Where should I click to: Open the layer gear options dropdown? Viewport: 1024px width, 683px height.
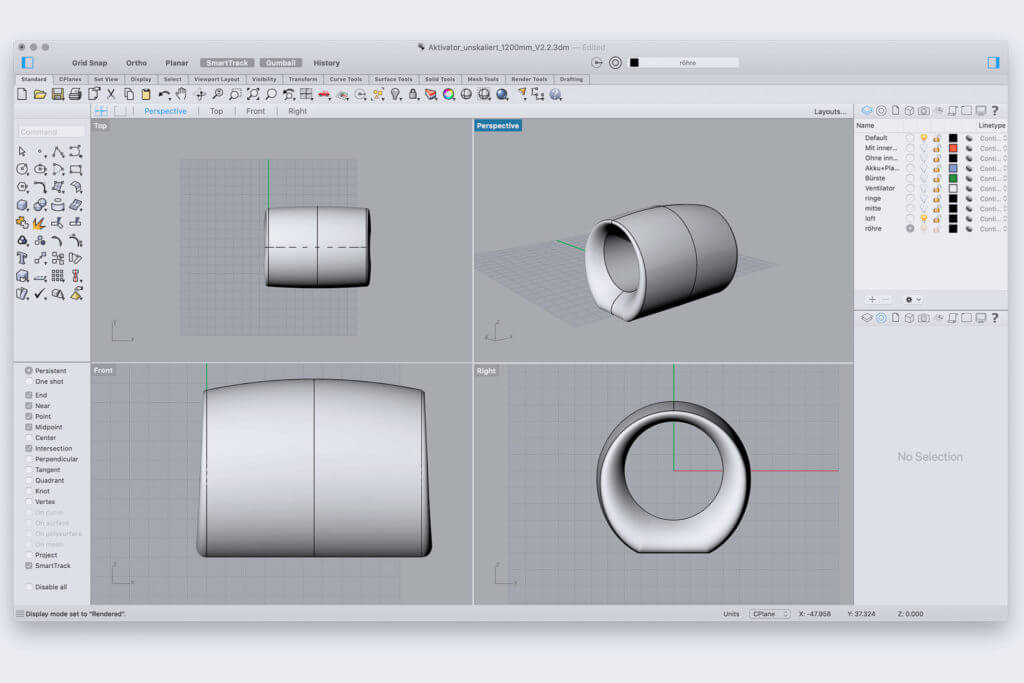pyautogui.click(x=912, y=300)
